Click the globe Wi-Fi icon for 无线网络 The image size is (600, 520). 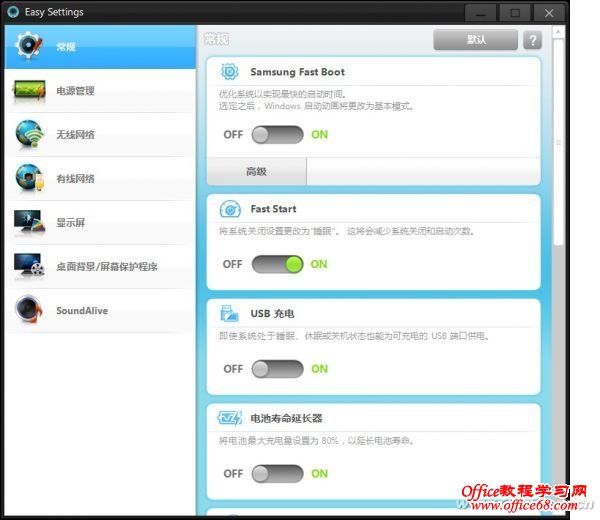point(29,134)
